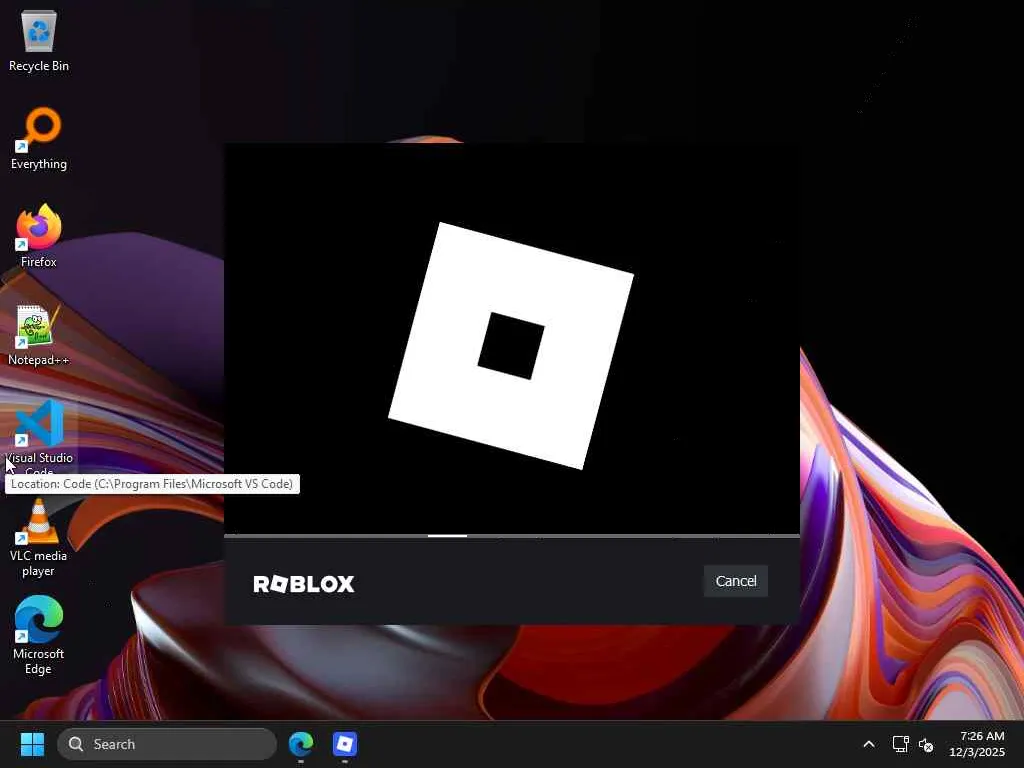Click the taskbar Search box
This screenshot has height=768, width=1024.
click(167, 744)
